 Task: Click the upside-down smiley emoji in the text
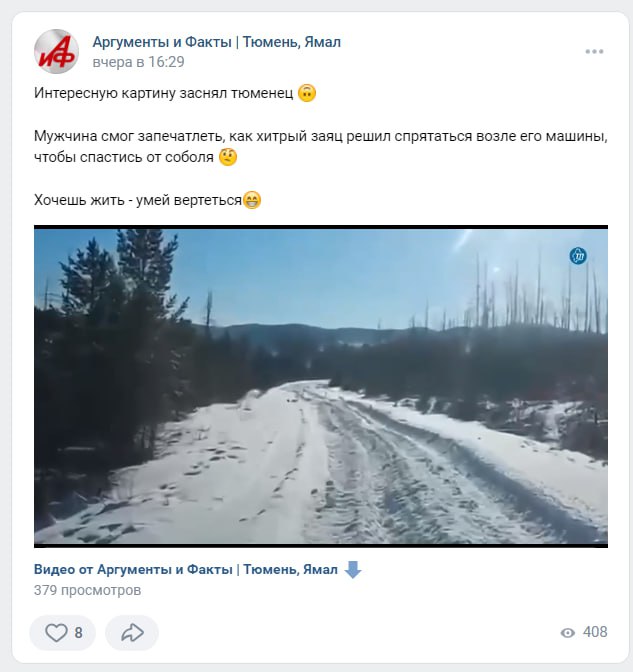pos(307,93)
